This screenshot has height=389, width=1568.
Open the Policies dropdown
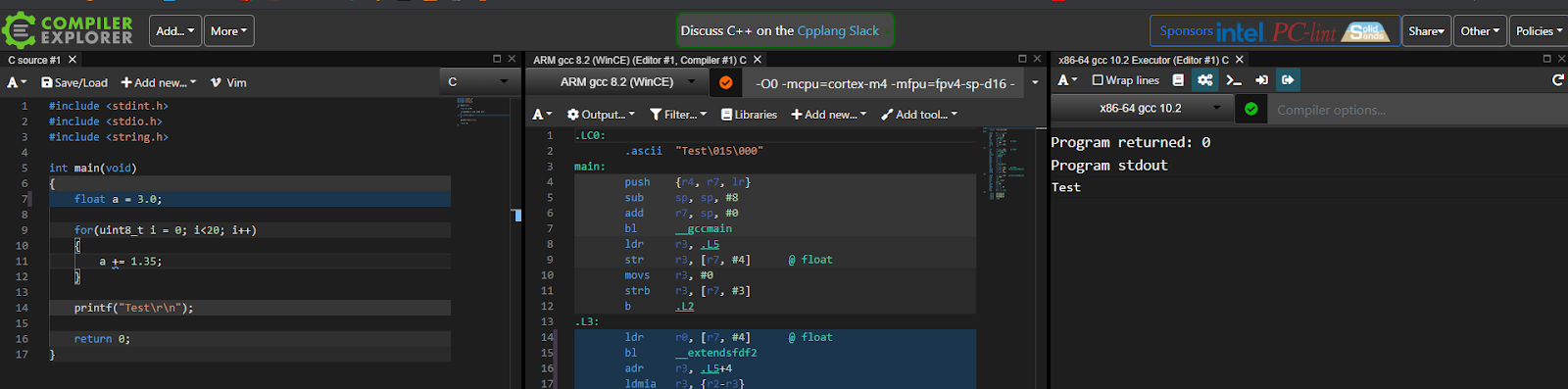[1539, 31]
